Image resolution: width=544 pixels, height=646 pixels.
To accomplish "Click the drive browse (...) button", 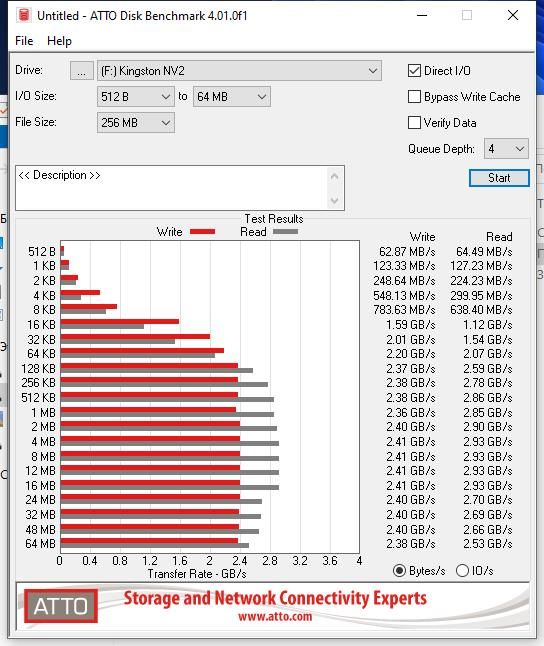I will tap(82, 71).
